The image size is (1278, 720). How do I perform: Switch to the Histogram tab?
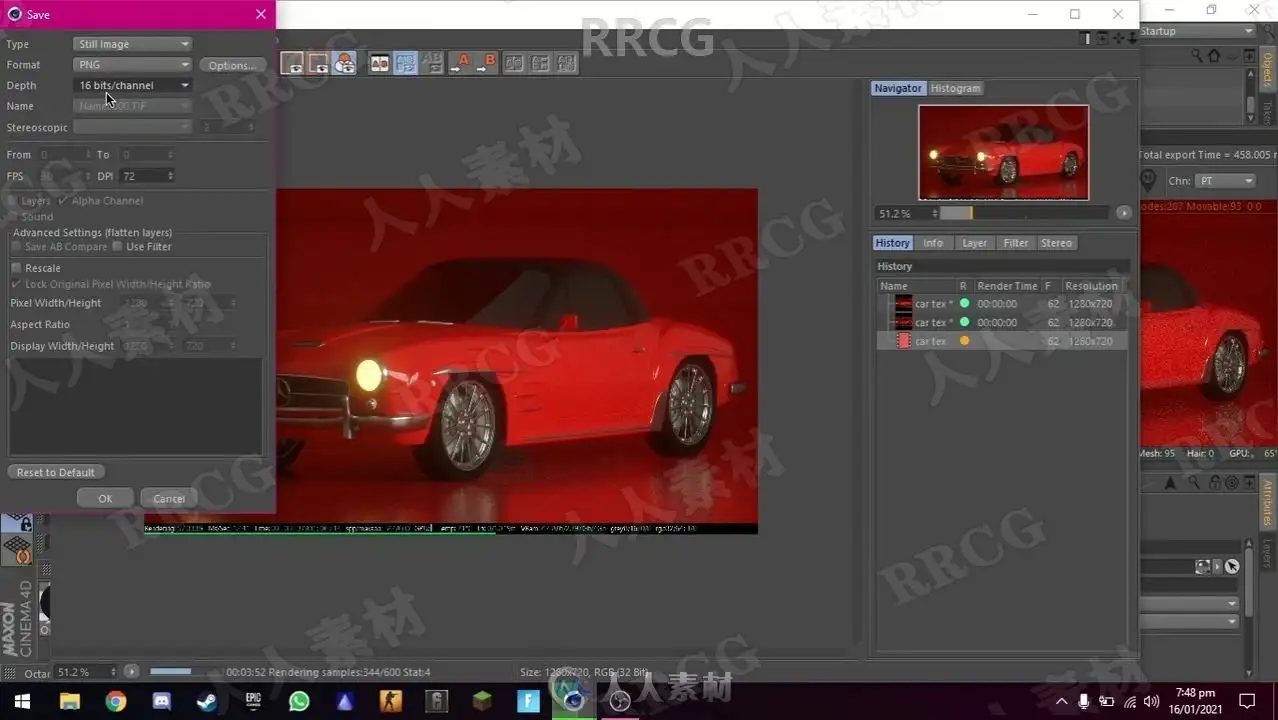[x=955, y=88]
